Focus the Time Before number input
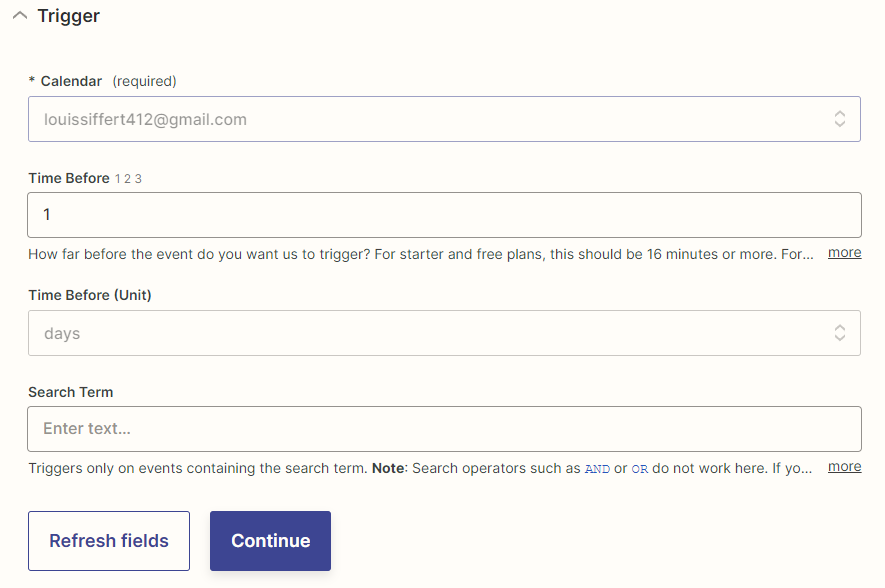 point(444,215)
